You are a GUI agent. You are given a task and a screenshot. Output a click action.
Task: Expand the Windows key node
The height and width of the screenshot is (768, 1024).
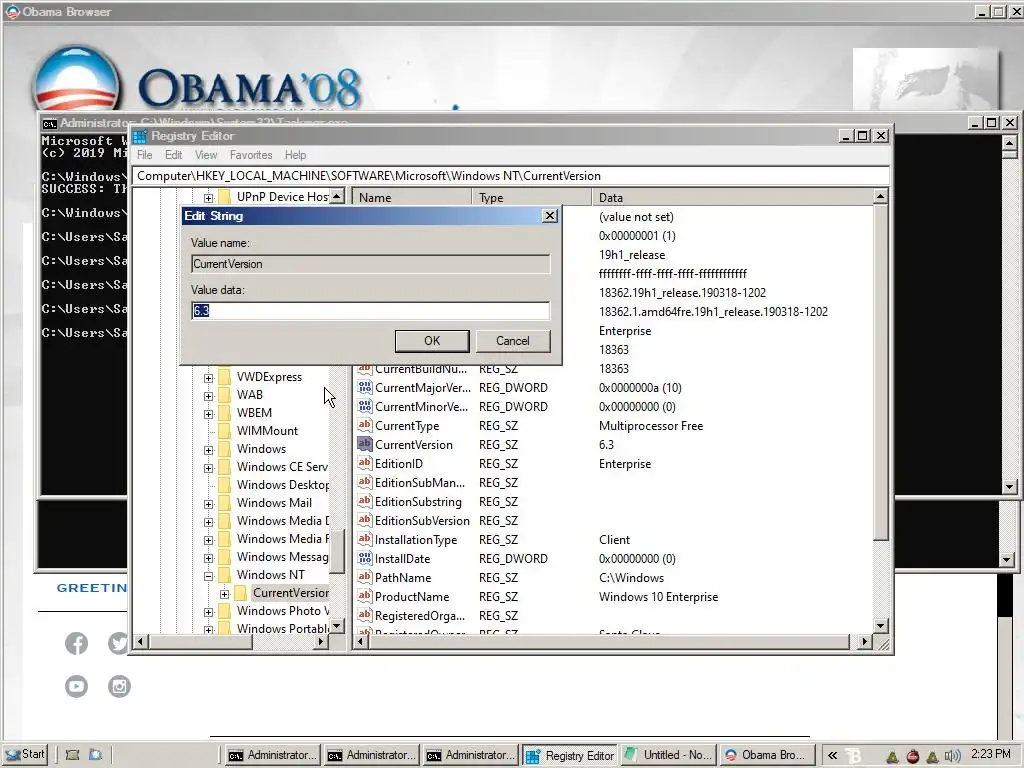click(x=208, y=450)
